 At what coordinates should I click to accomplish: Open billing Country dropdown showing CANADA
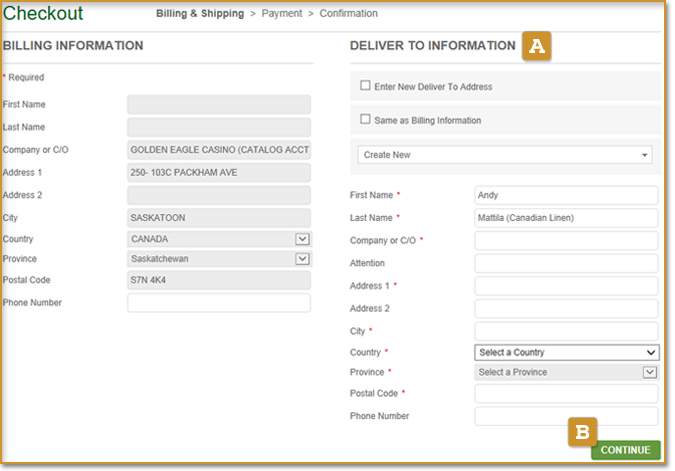point(219,239)
